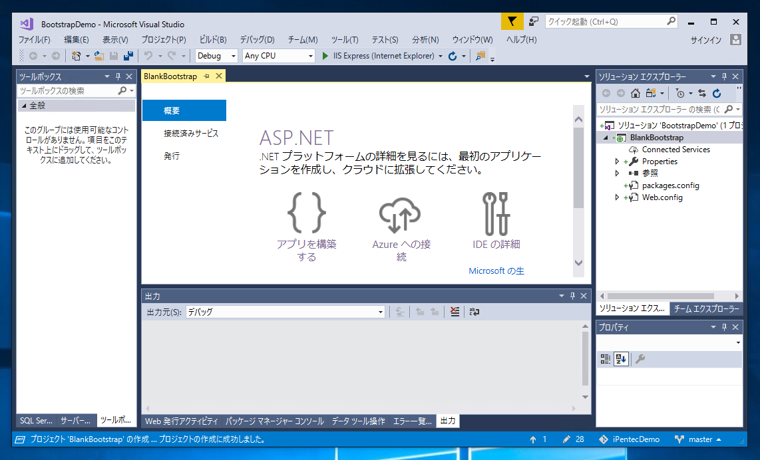Open the Properties panel object dropdown
Viewport: 760px width, 460px height.
click(738, 343)
